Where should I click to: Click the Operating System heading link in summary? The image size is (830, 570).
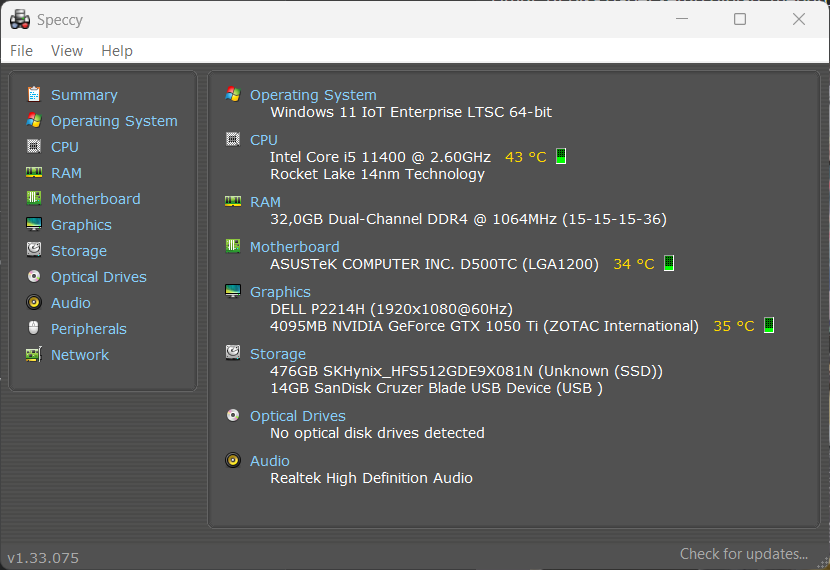click(x=313, y=95)
